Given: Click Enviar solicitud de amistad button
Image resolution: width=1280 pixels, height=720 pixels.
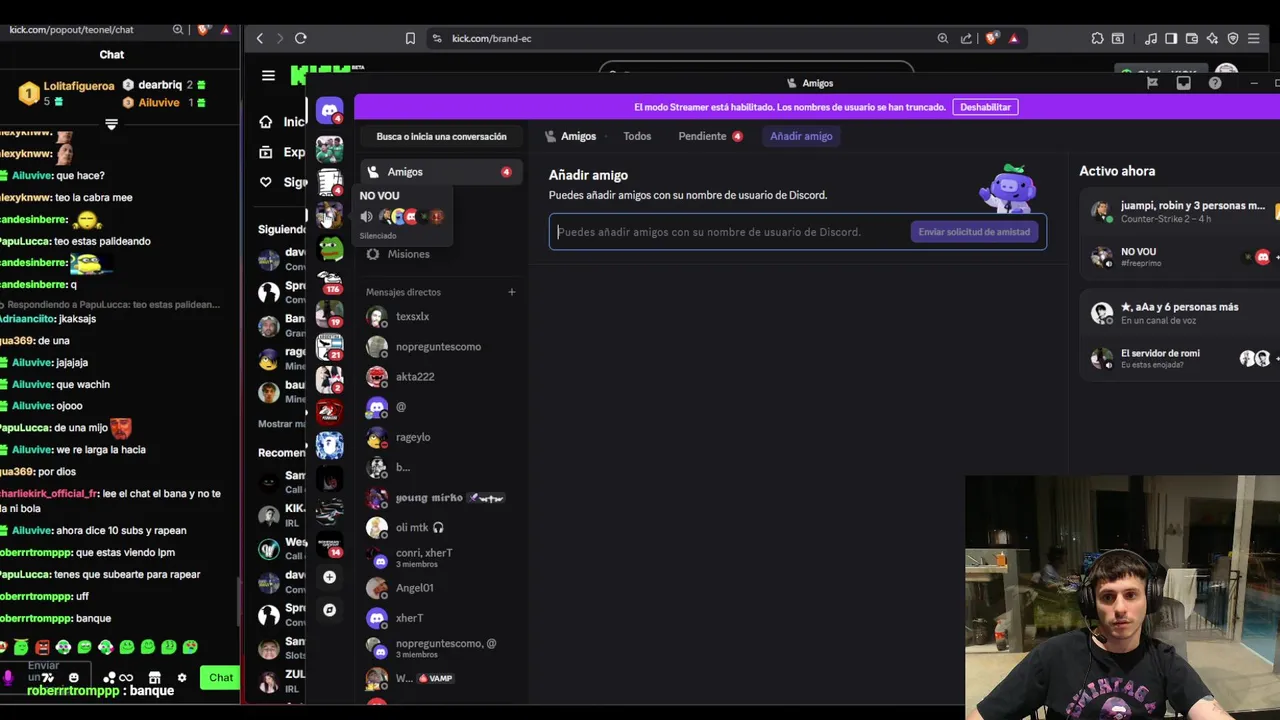Looking at the screenshot, I should click(x=974, y=232).
